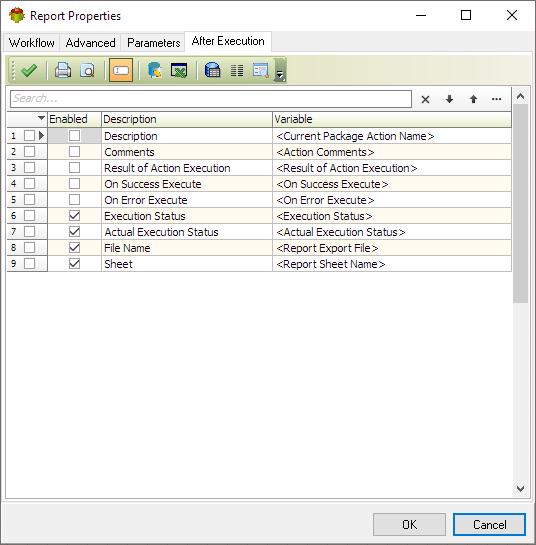Click the blue document with pencil icon
This screenshot has width=536, height=545.
154,70
